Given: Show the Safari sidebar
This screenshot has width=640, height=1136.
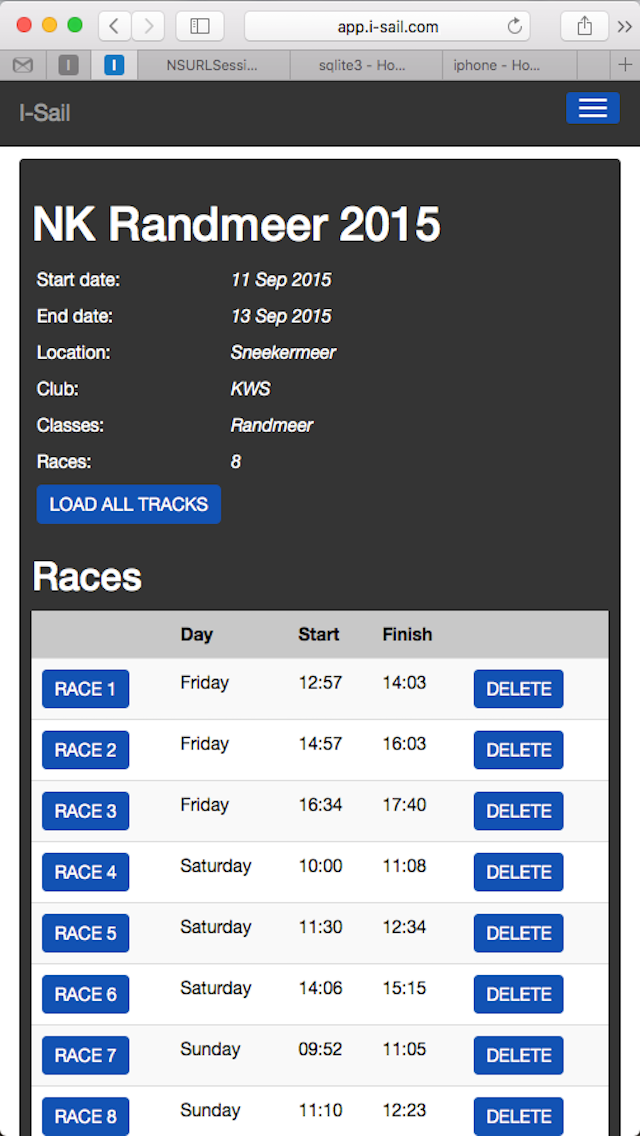Looking at the screenshot, I should 199,26.
